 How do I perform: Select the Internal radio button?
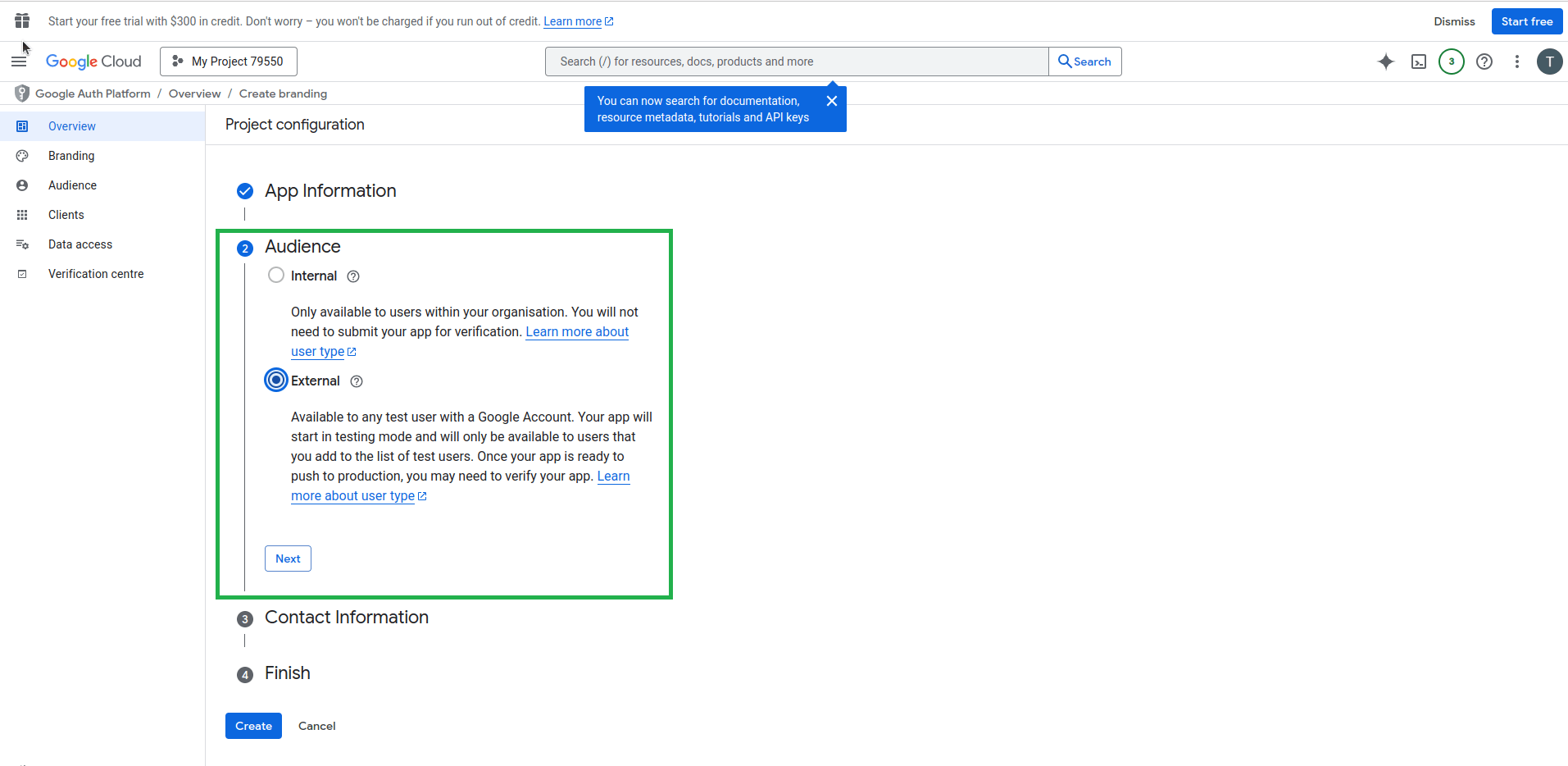276,276
